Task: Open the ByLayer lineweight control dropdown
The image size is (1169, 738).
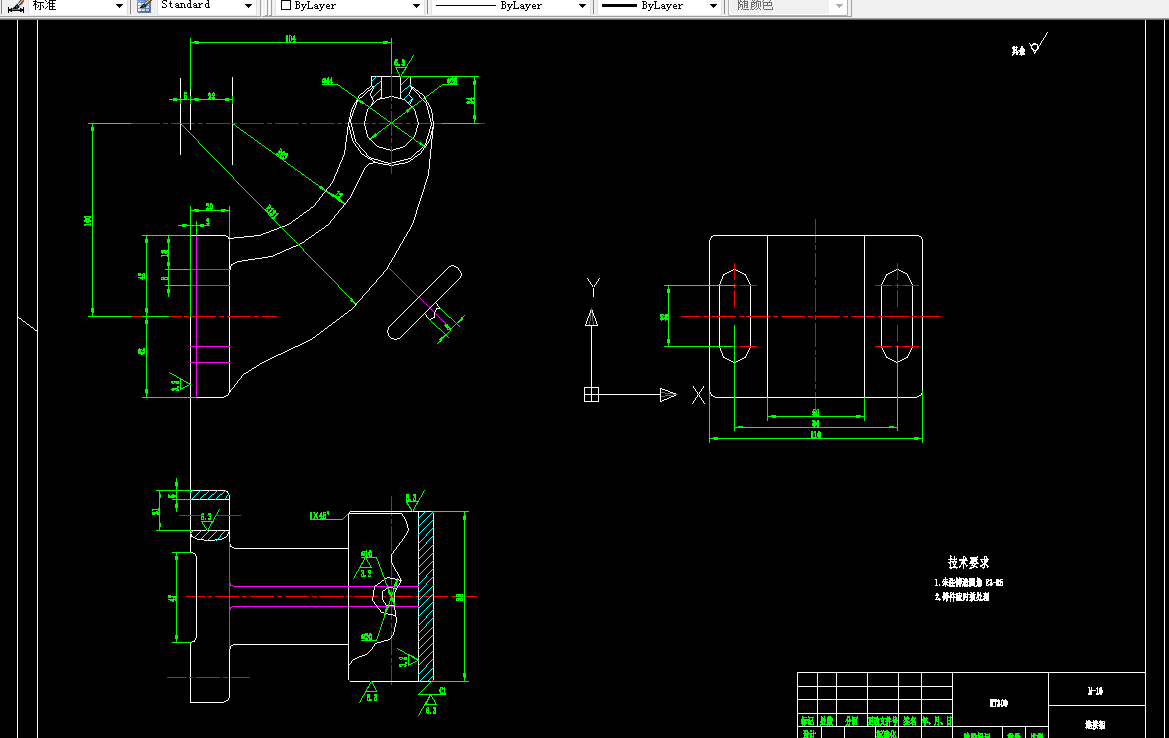Action: pos(713,6)
